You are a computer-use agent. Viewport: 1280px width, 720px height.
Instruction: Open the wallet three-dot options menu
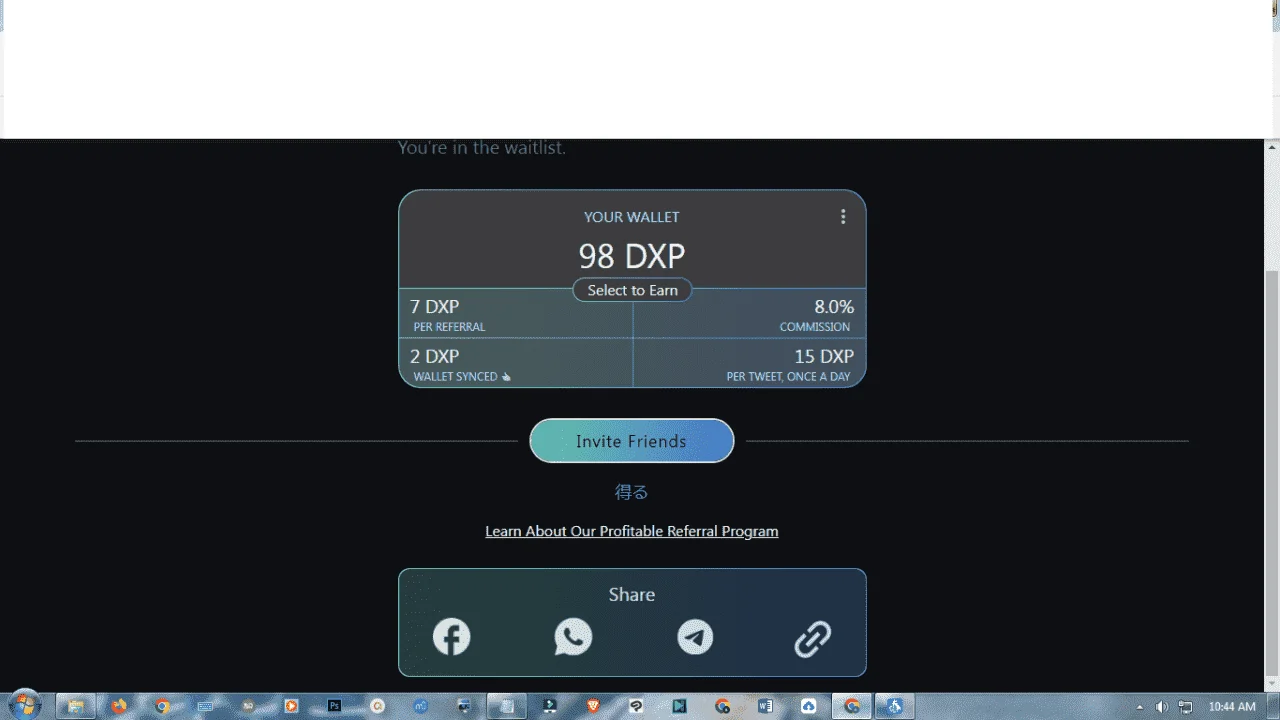(843, 217)
